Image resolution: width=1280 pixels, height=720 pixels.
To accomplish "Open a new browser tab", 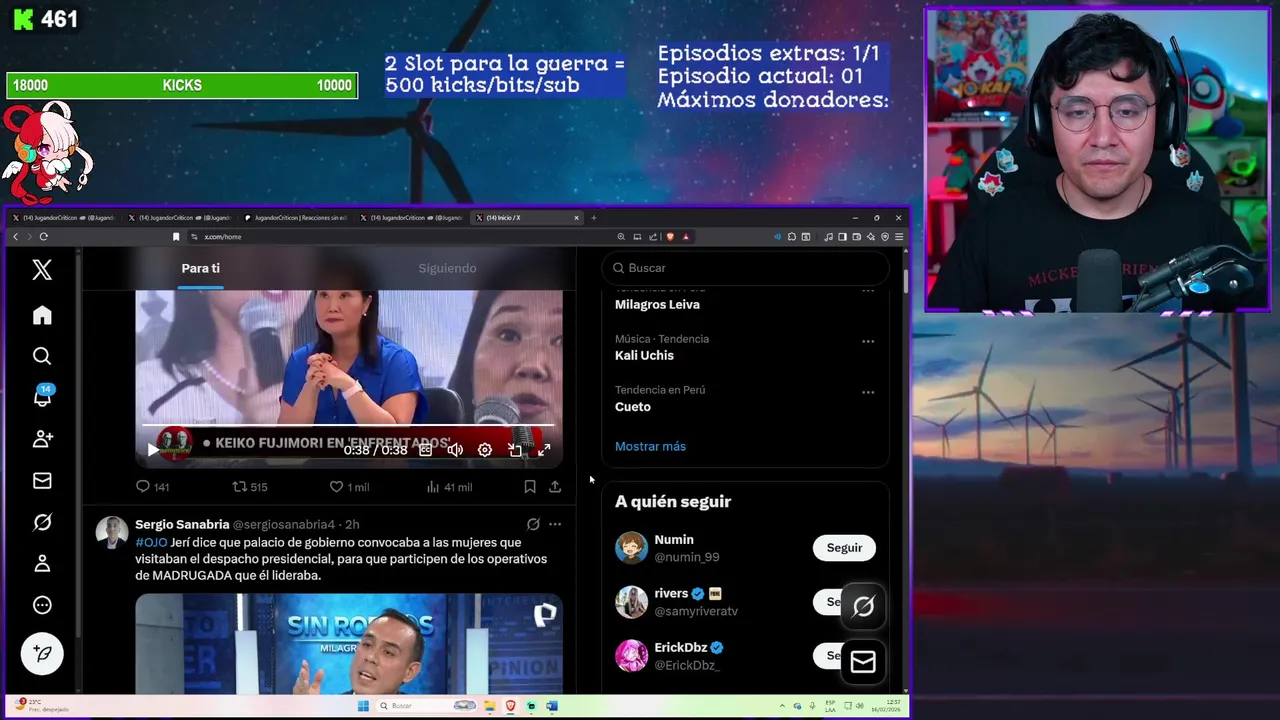I will tap(593, 217).
